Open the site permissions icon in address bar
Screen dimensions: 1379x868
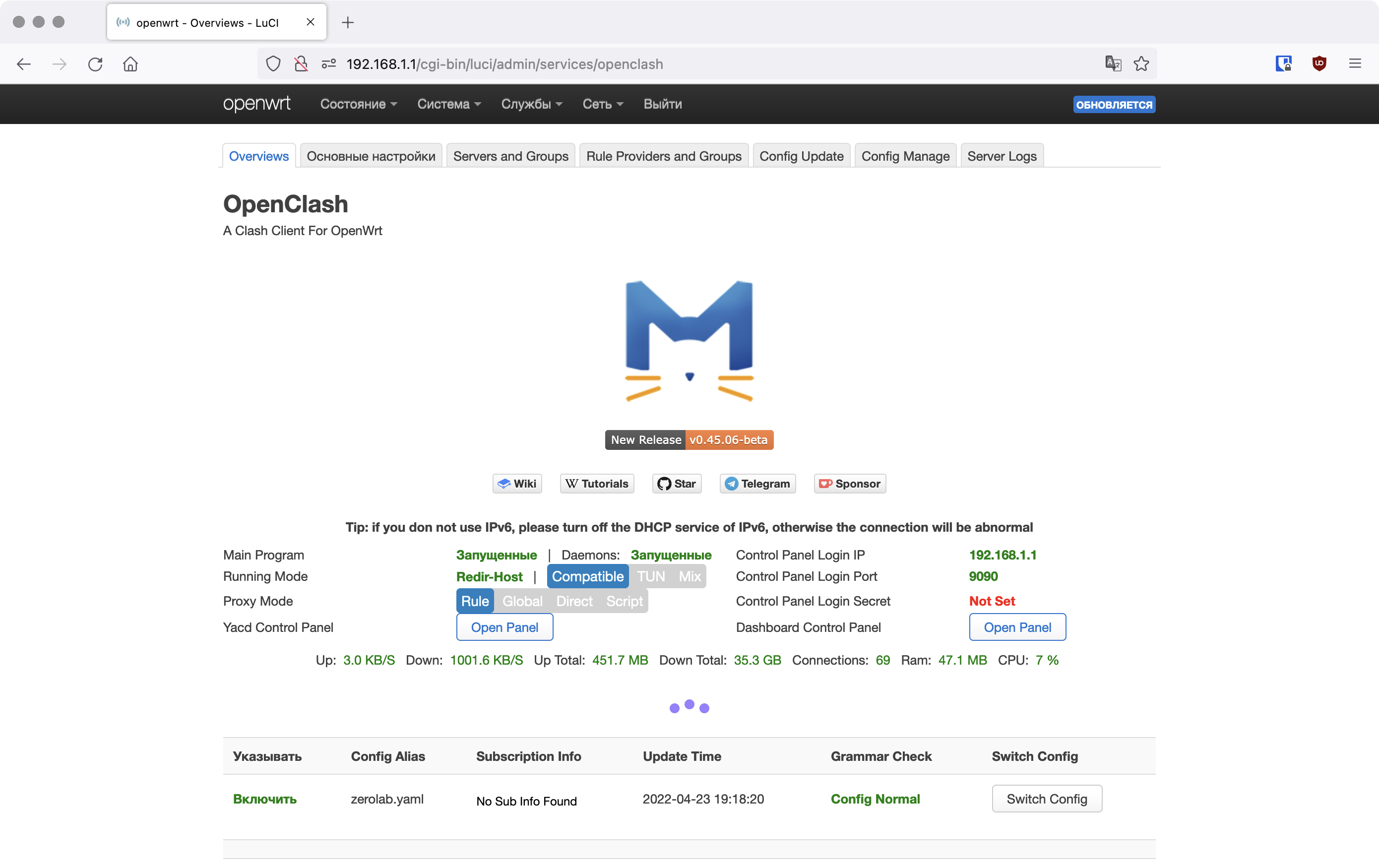329,64
